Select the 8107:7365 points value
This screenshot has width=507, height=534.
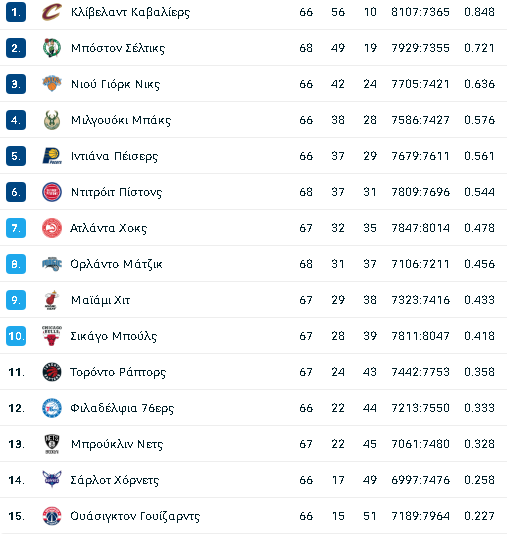(420, 12)
